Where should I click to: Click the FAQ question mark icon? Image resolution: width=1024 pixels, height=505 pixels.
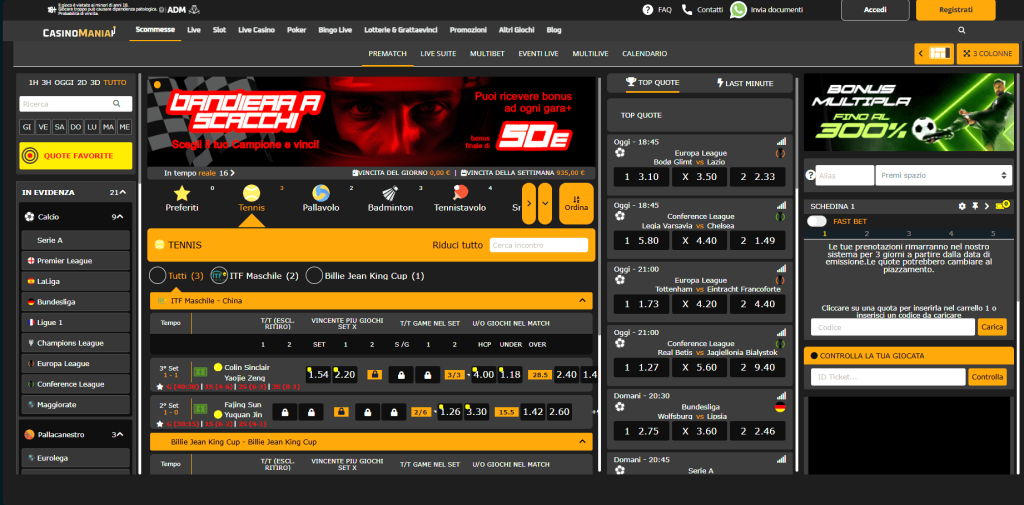(648, 10)
